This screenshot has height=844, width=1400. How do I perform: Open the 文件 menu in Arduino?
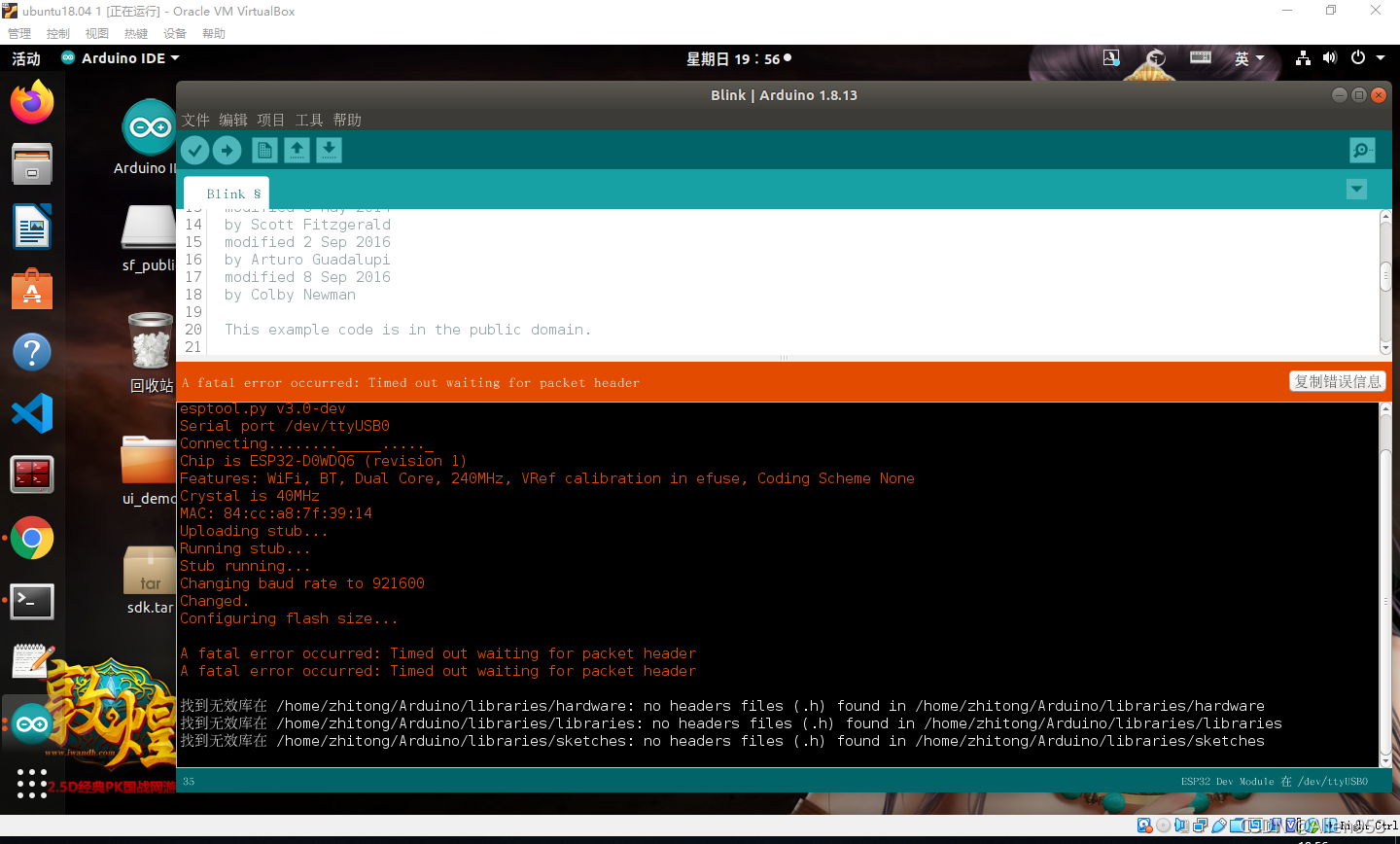[195, 120]
